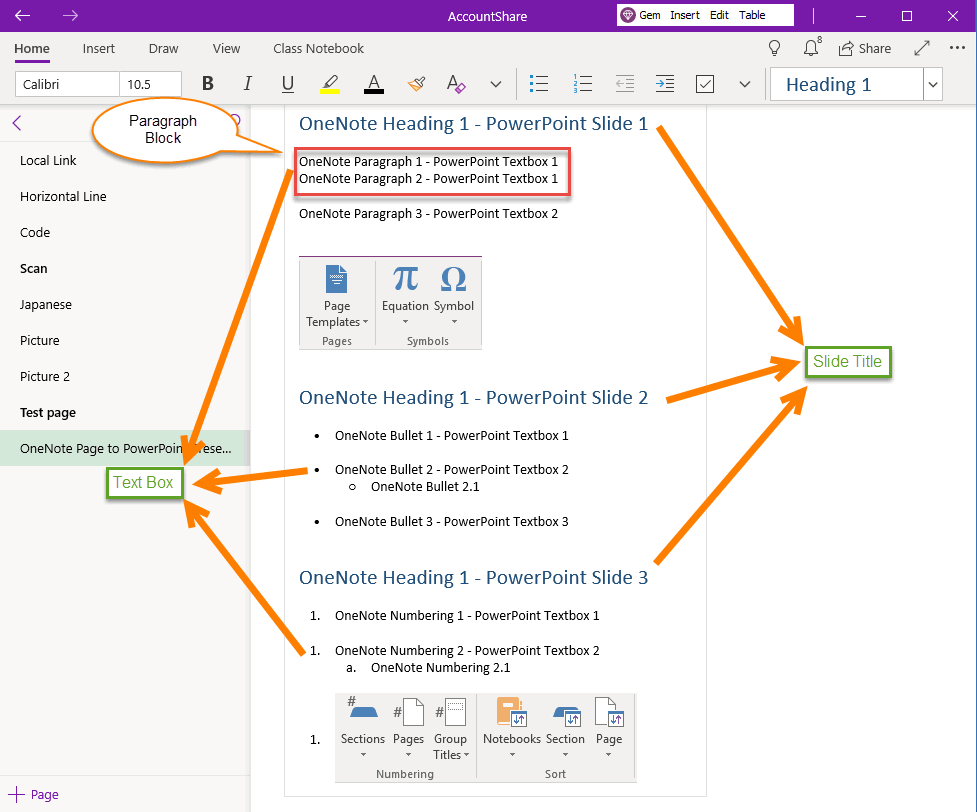Click the OneNote Numbering 1 line
This screenshot has height=812, width=977.
click(467, 616)
